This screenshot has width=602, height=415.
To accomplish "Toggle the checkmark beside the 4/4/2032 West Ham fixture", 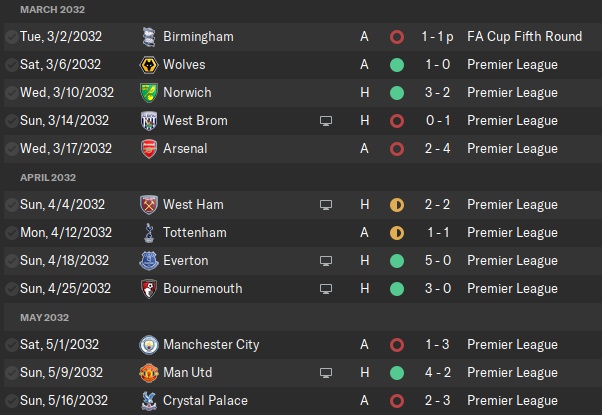I will (11, 205).
